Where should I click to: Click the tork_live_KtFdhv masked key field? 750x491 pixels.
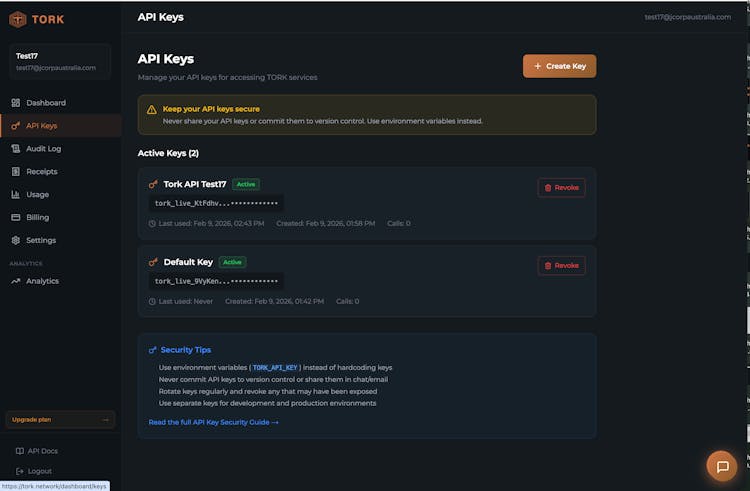tap(216, 203)
